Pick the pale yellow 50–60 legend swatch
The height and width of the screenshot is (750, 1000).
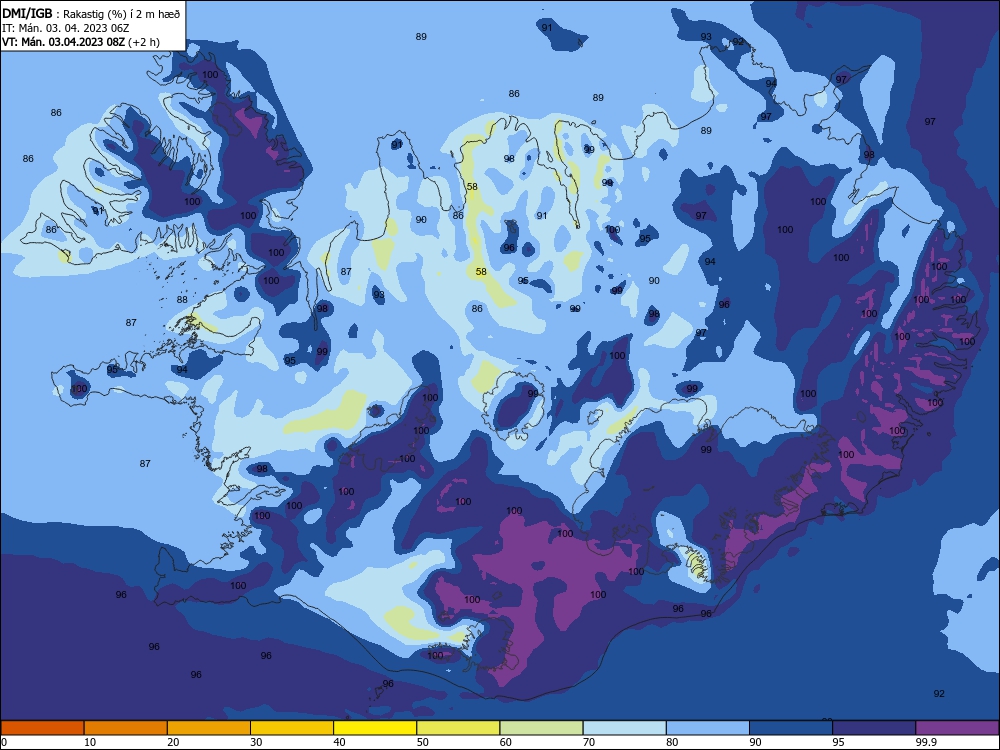point(459,728)
